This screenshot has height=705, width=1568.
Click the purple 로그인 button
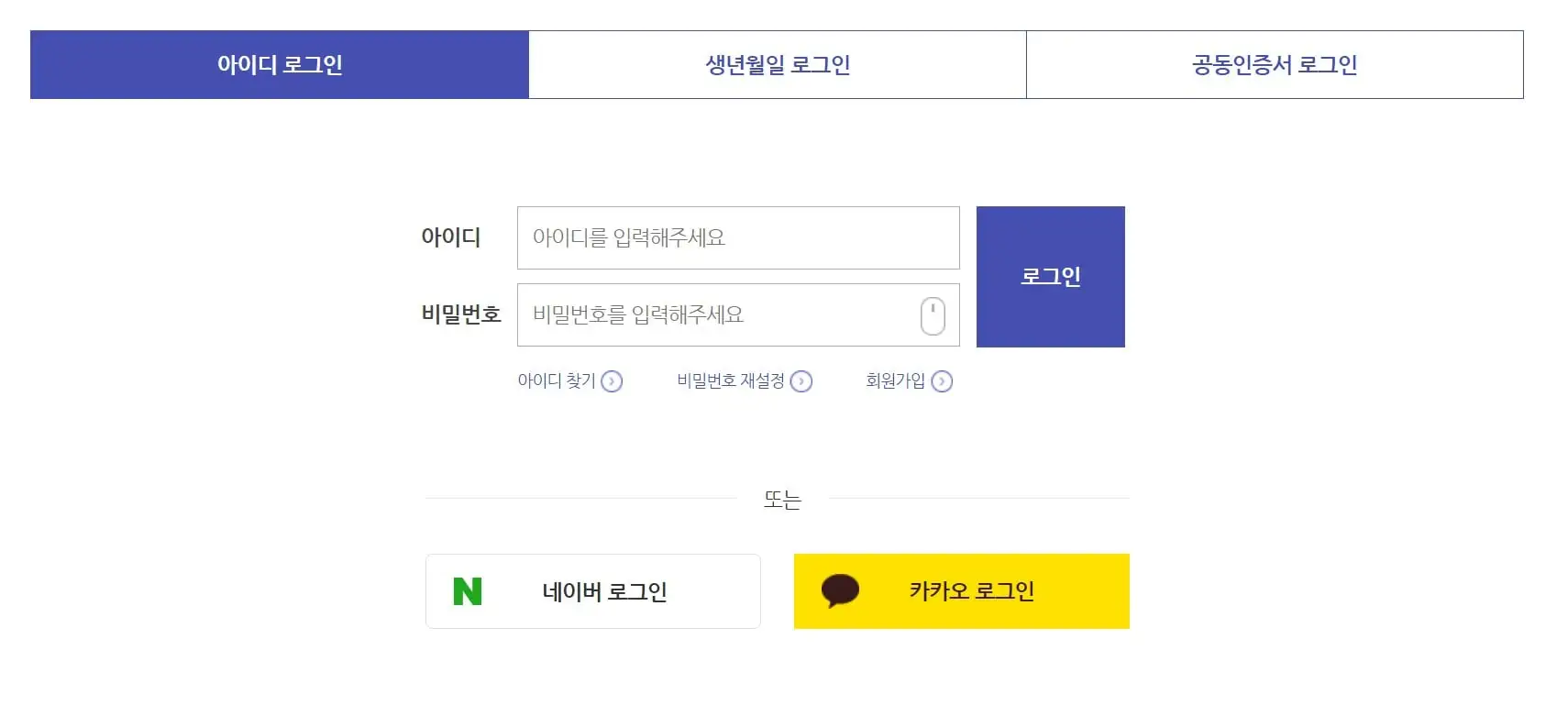pos(1051,276)
